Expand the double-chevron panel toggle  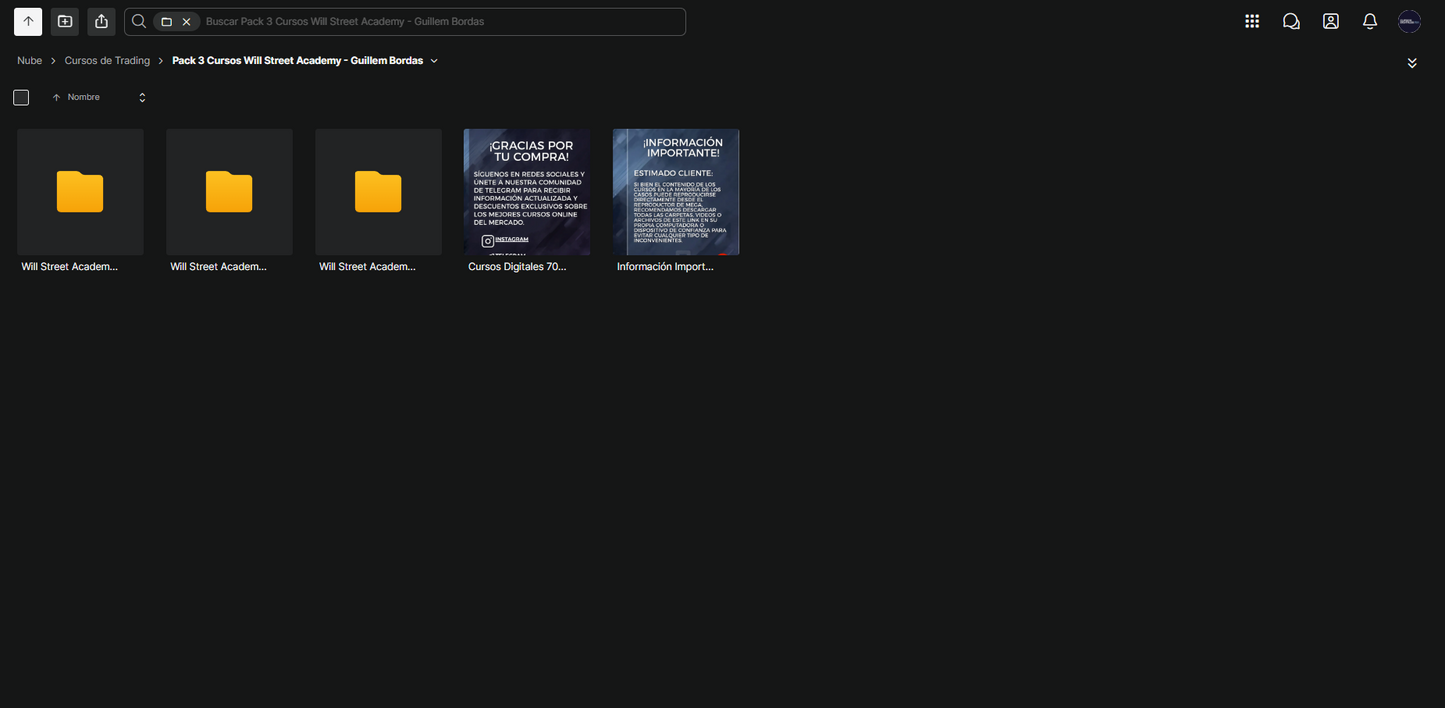coord(1412,63)
